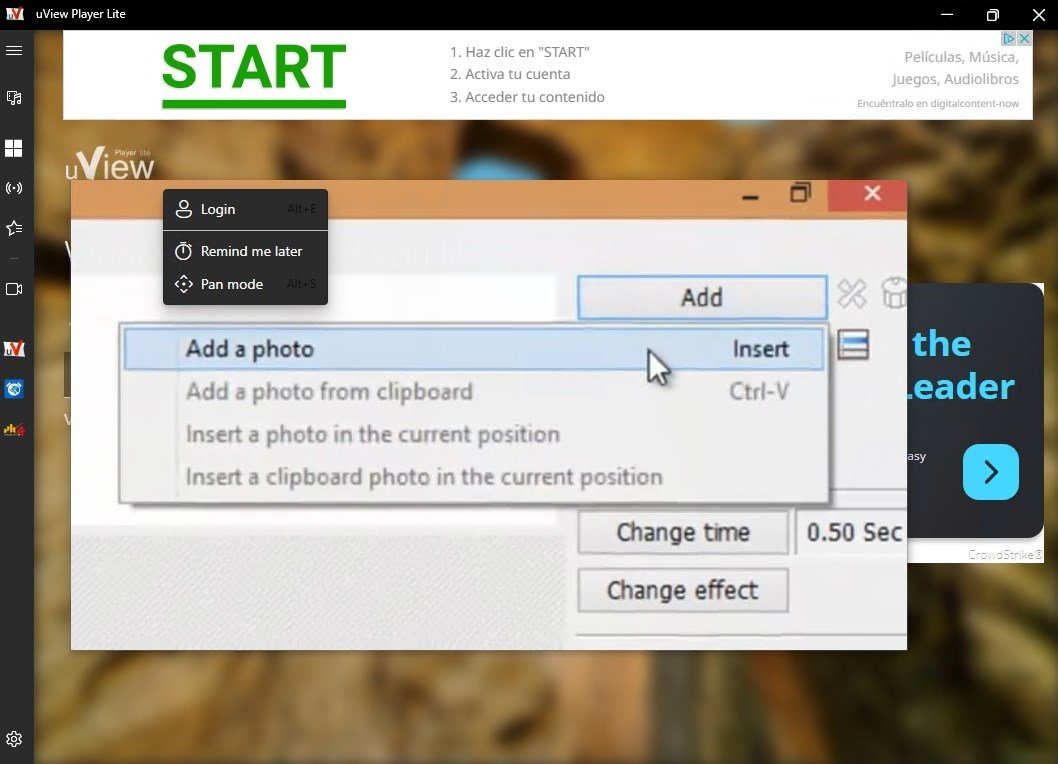Image resolution: width=1058 pixels, height=764 pixels.
Task: Click the green START ad link
Action: click(254, 74)
